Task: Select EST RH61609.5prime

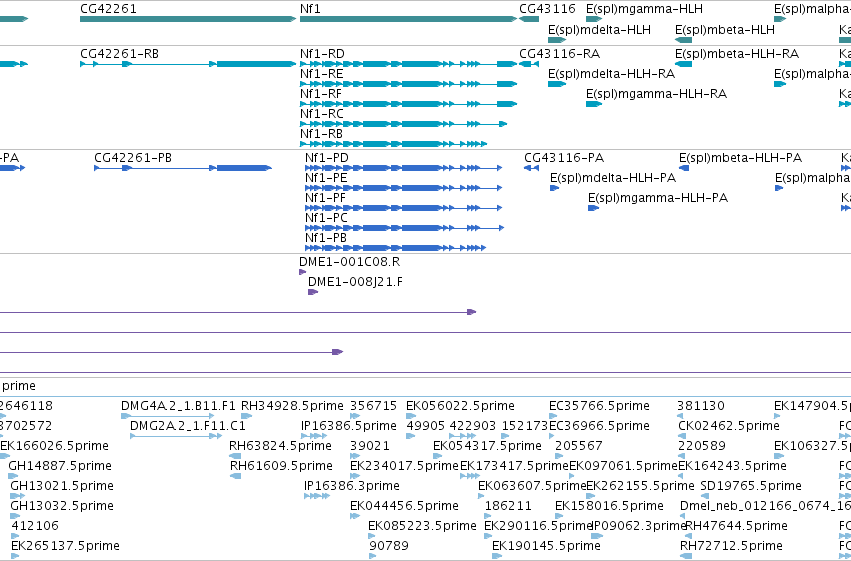Action: tap(236, 476)
